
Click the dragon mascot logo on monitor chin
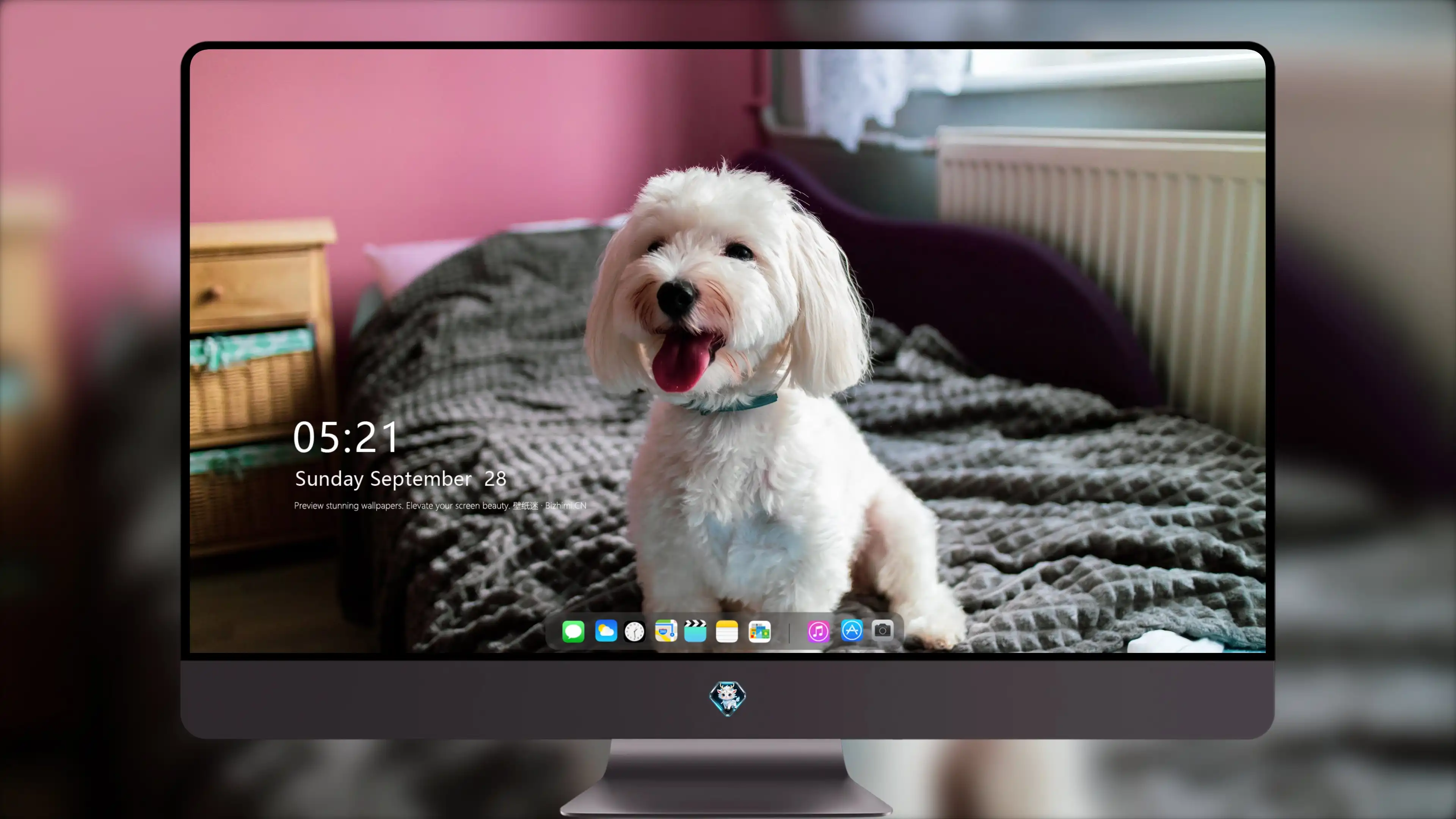pos(728,698)
